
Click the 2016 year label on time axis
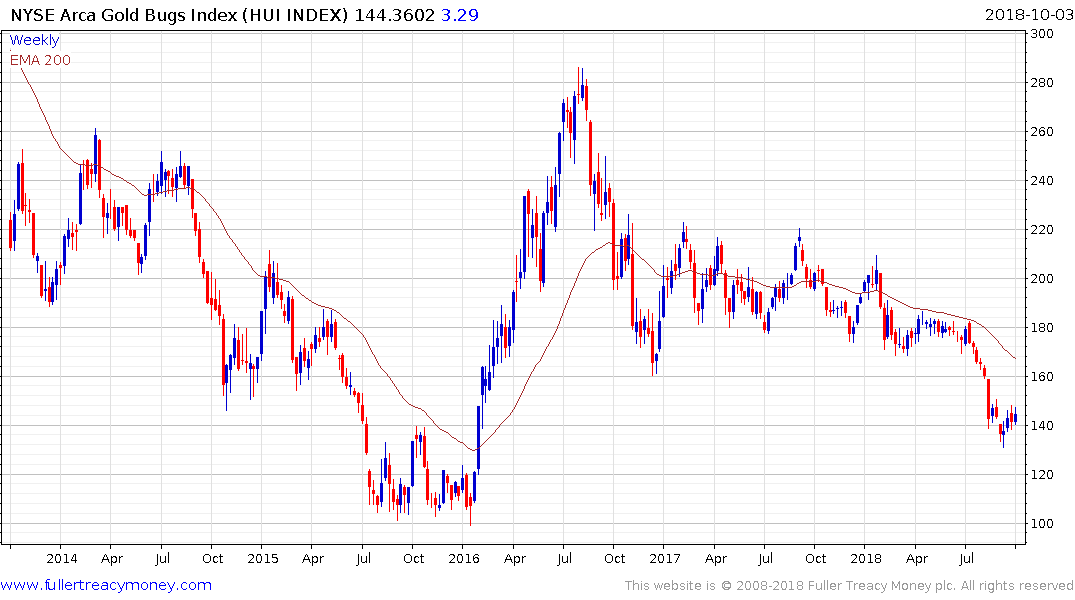(463, 558)
